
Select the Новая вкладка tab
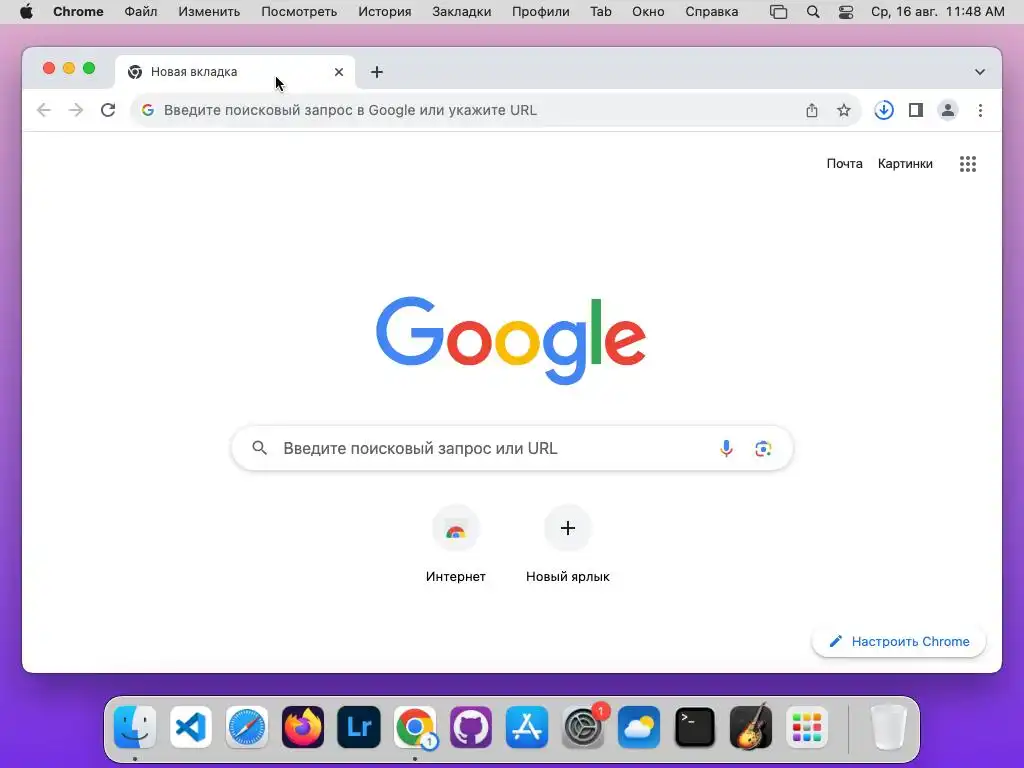point(235,72)
